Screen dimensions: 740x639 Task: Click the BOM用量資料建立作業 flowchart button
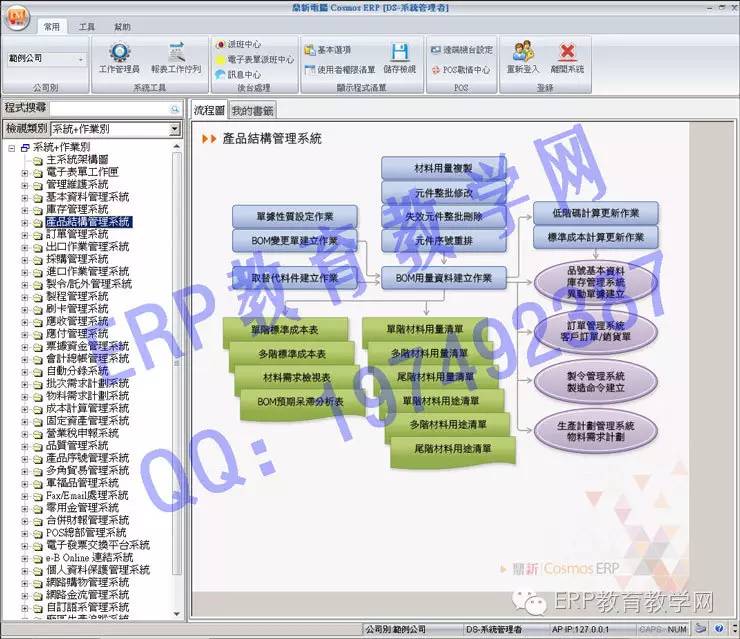tap(443, 277)
